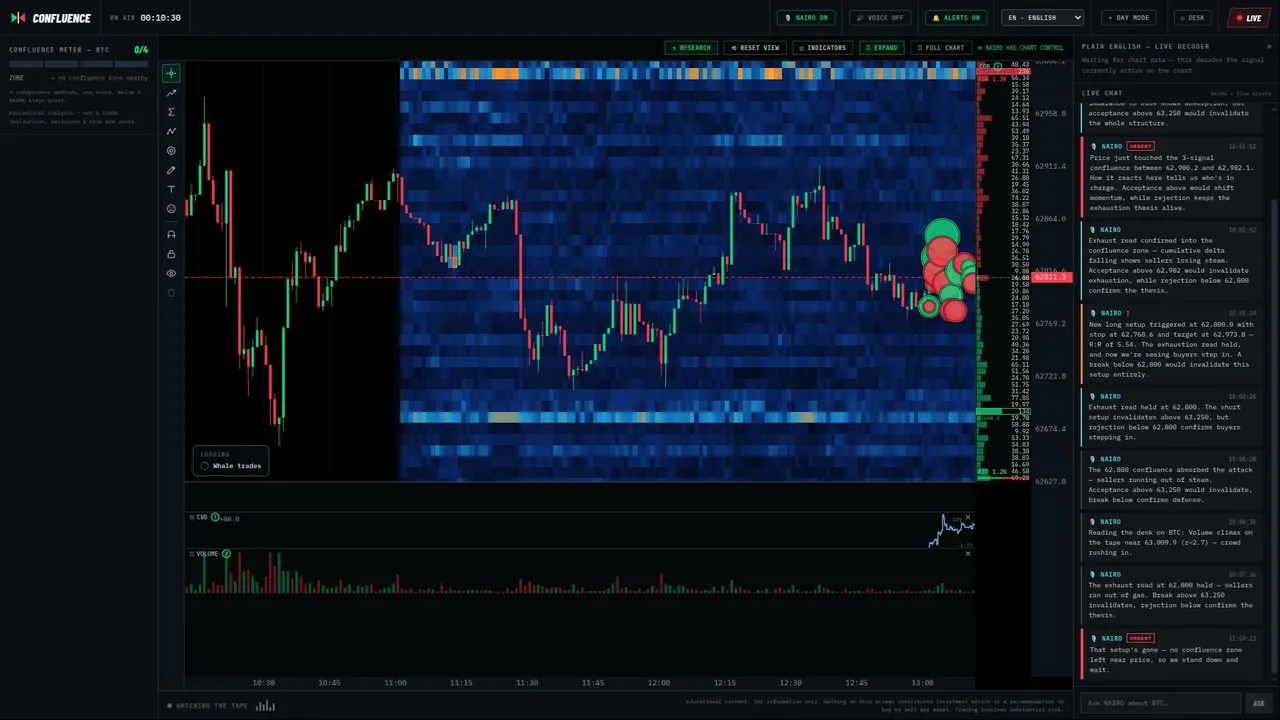The width and height of the screenshot is (1280, 720).
Task: Click the PLAIN ENGLISH – LIVE DECODER header
Action: (x=1145, y=47)
